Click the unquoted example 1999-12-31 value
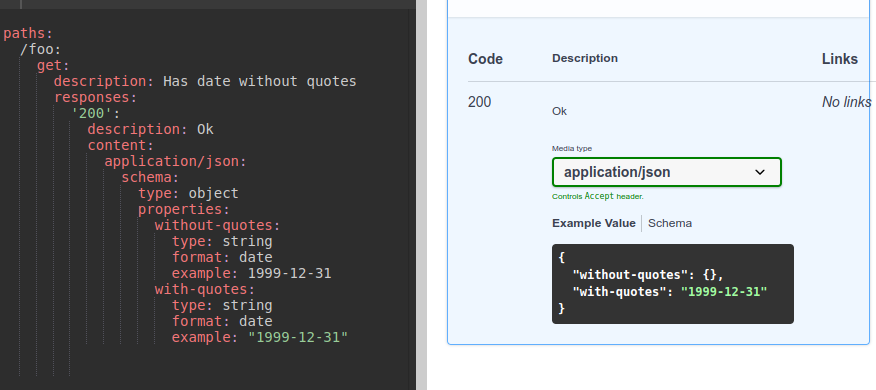 tap(289, 273)
